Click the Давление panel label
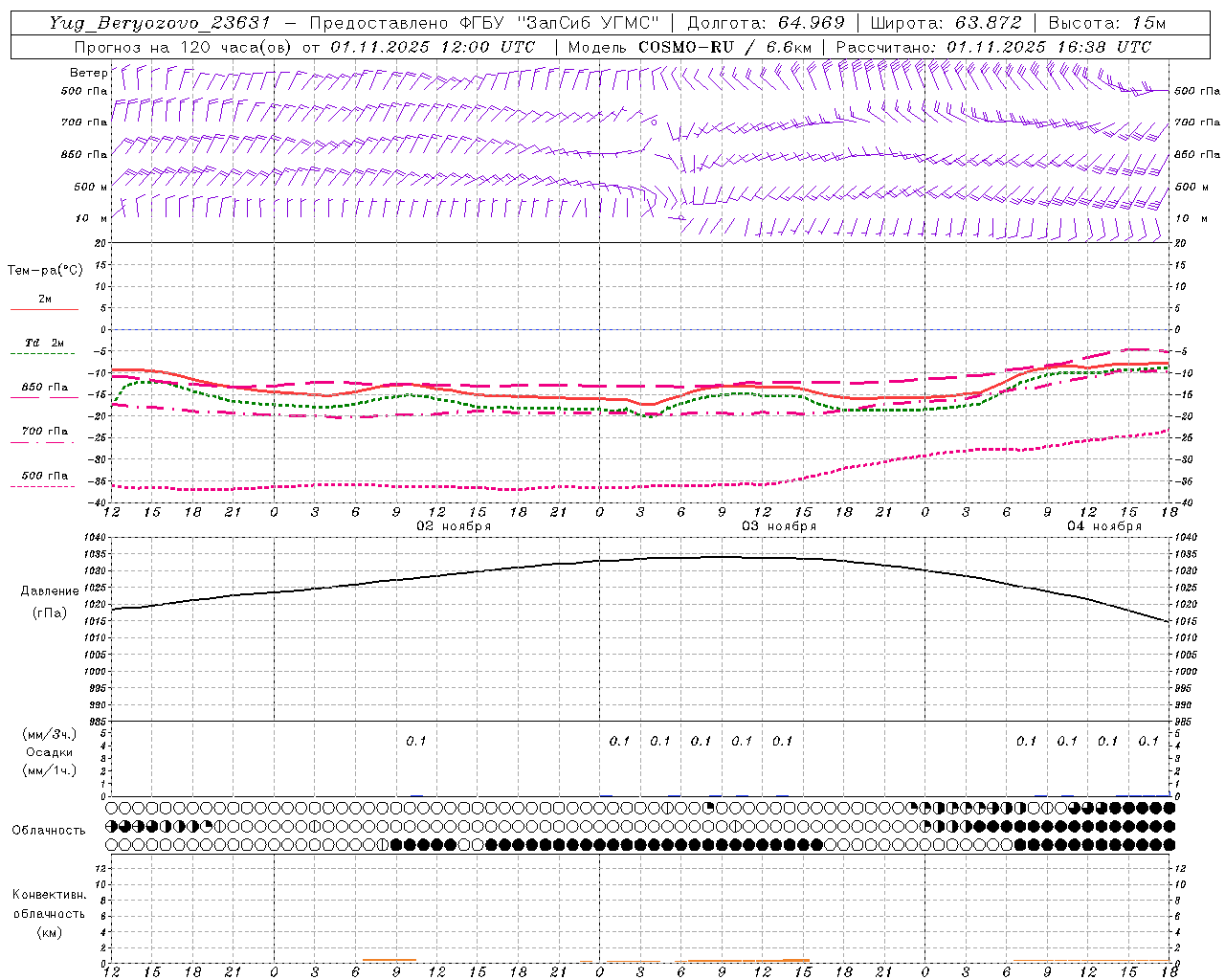Viewport: 1225px width, 980px height. click(50, 591)
